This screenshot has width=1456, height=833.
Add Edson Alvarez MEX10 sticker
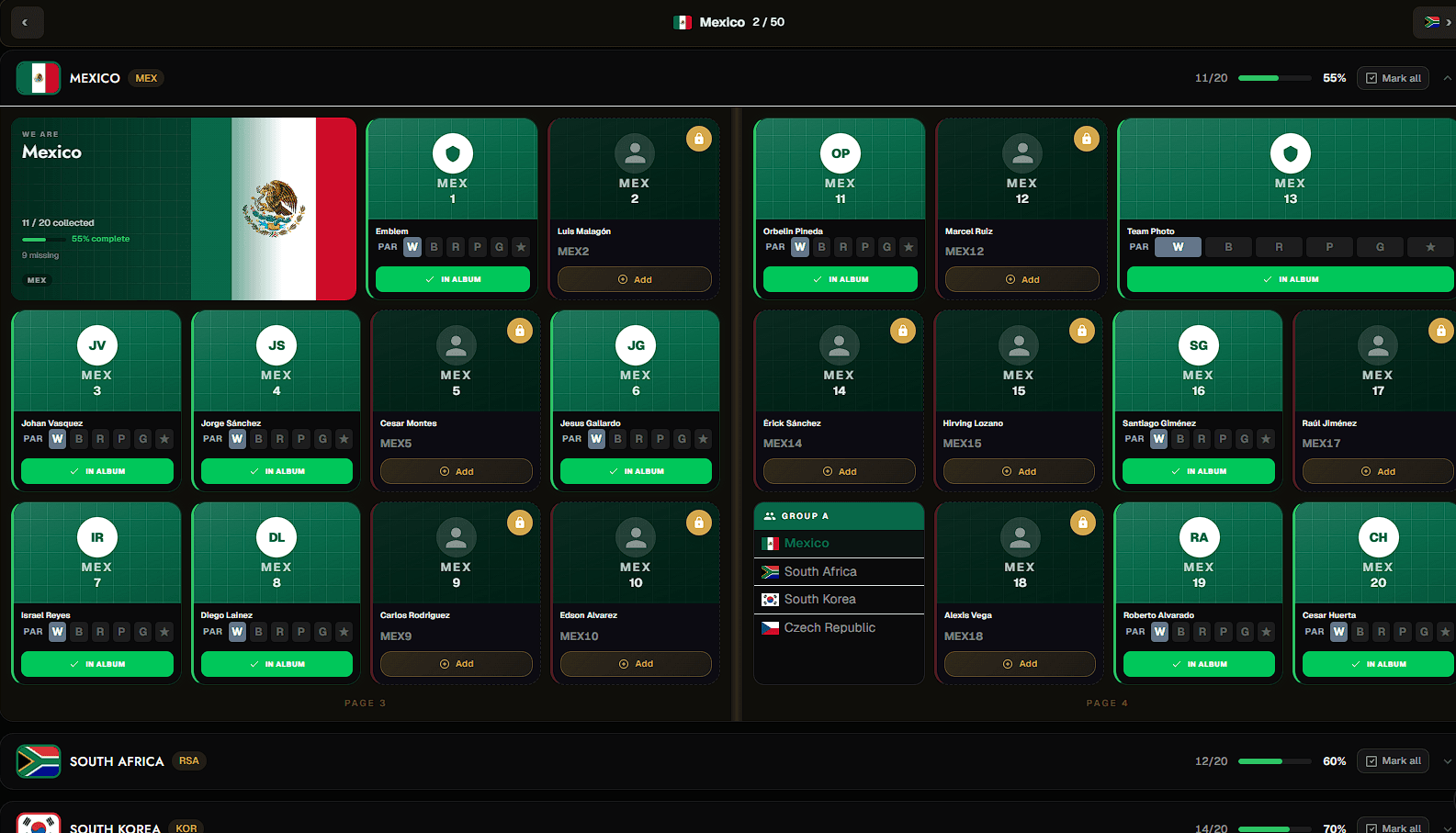[x=636, y=664]
